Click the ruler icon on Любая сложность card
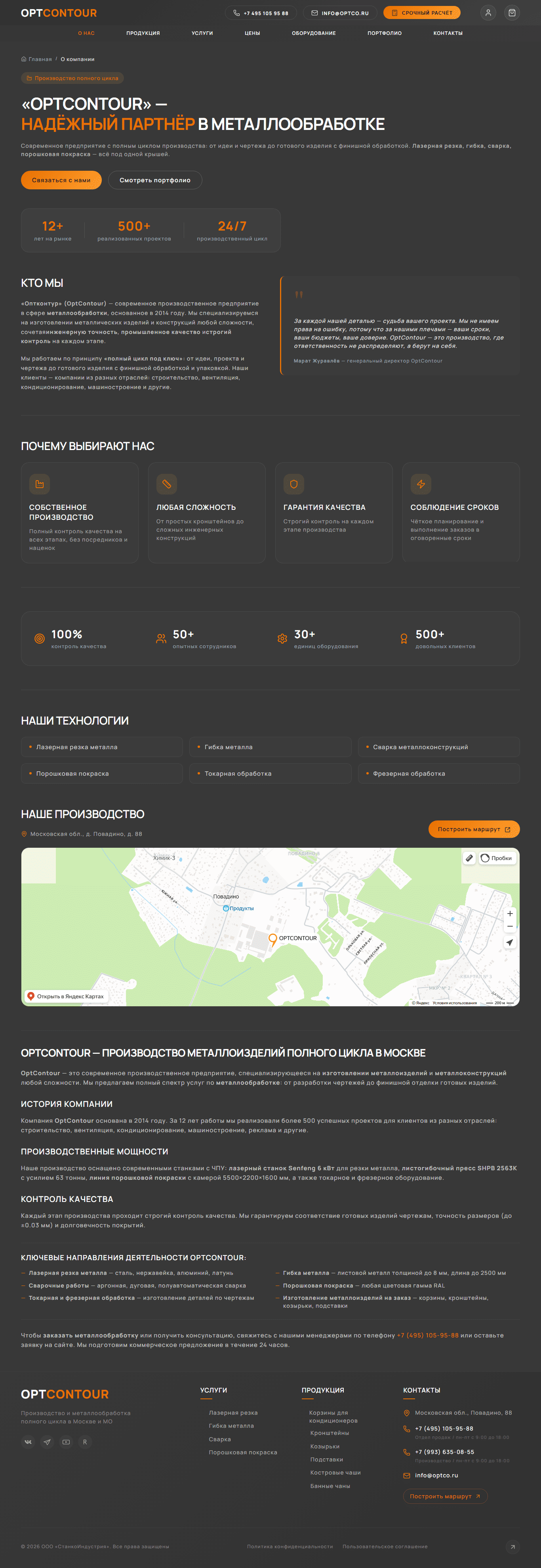Viewport: 541px width, 1568px height. tap(167, 484)
